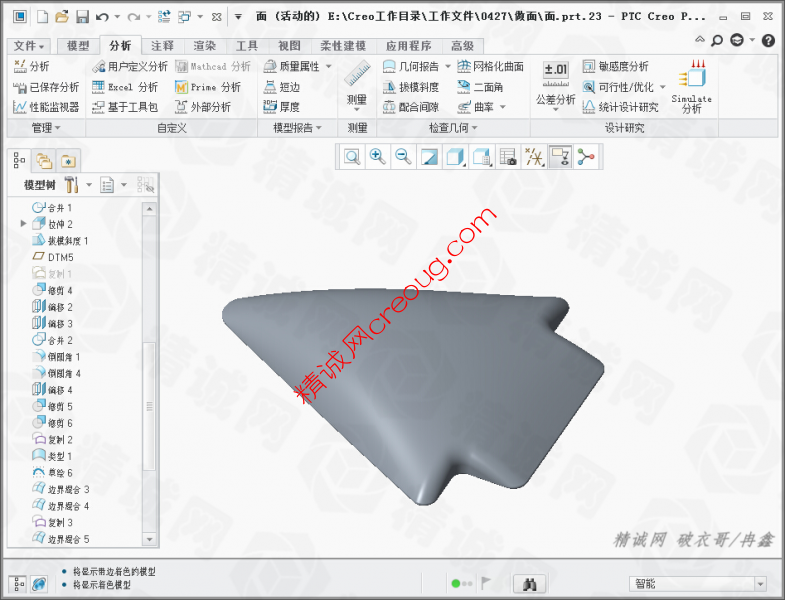Switch to the 工具 ribbon tab
Viewport: 785px width, 600px height.
[x=247, y=46]
